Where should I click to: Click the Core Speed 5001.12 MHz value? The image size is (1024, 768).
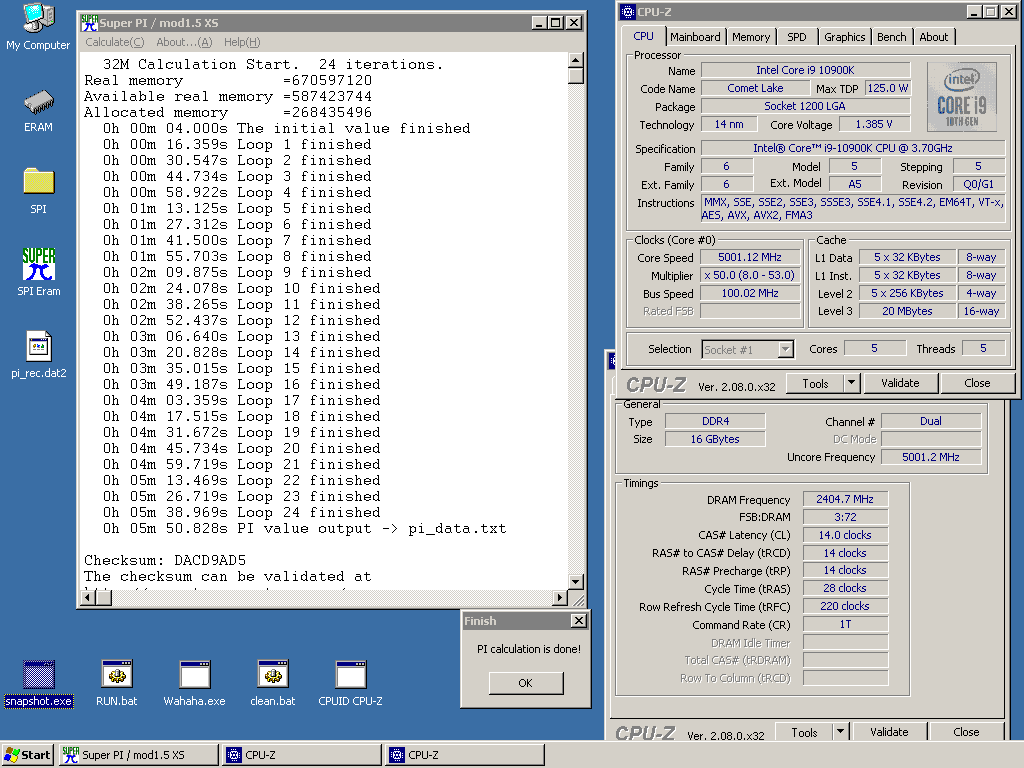point(750,257)
